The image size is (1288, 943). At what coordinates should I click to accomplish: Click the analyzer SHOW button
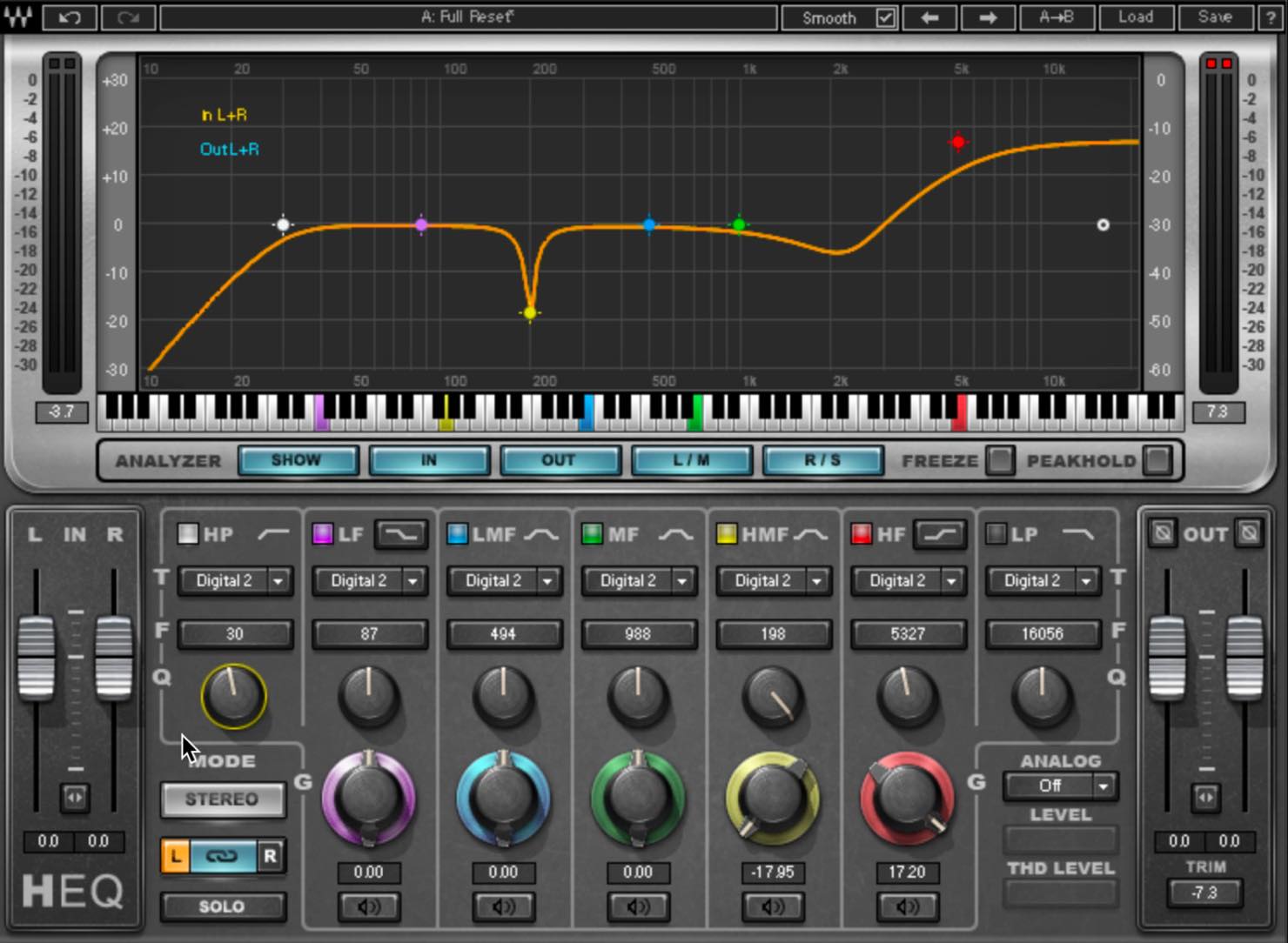(x=298, y=460)
